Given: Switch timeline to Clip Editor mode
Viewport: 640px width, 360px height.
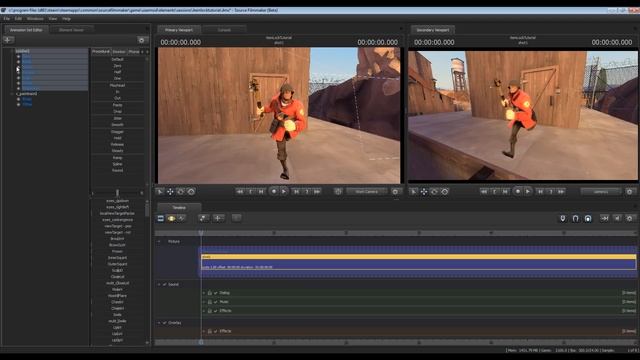Looking at the screenshot, I should [161, 219].
